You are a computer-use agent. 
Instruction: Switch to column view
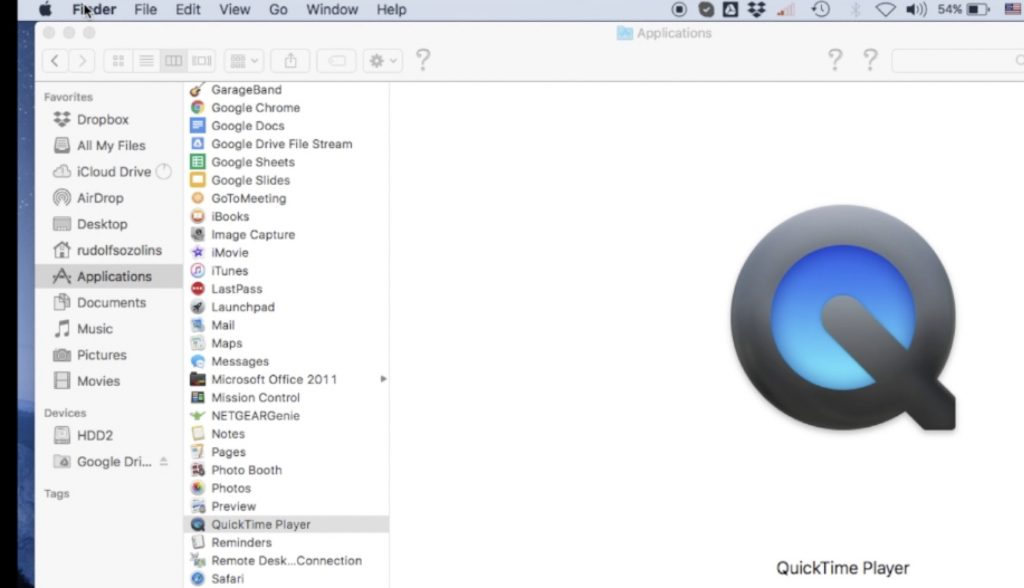tap(174, 61)
